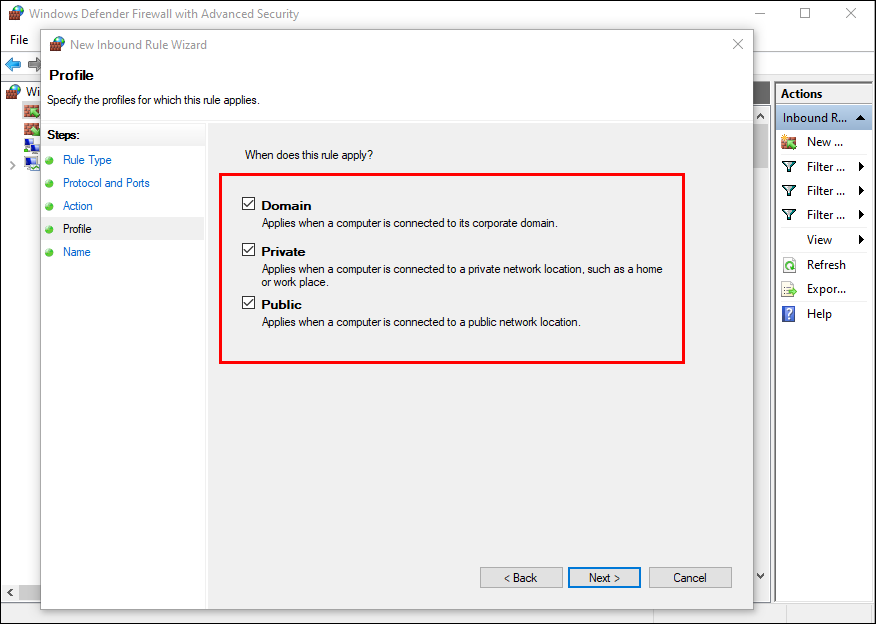Expand the Monitoring tree node chevron

(x=12, y=165)
